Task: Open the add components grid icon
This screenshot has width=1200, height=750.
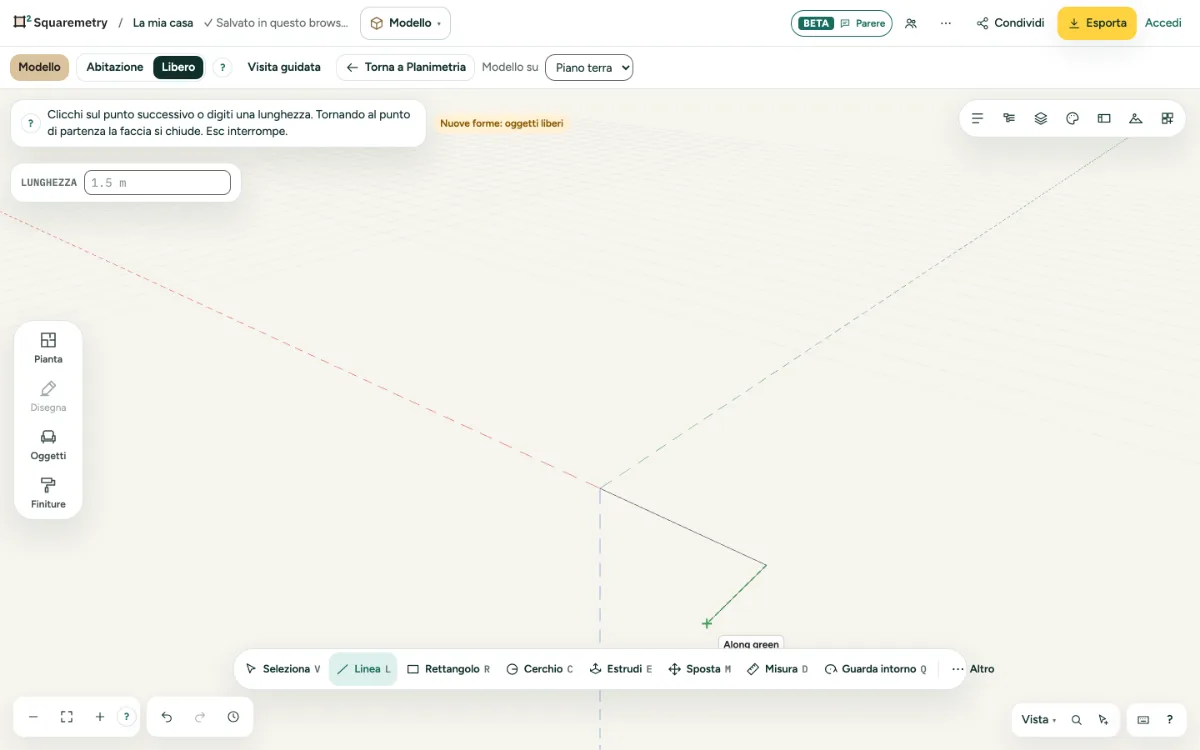Action: tap(1167, 118)
